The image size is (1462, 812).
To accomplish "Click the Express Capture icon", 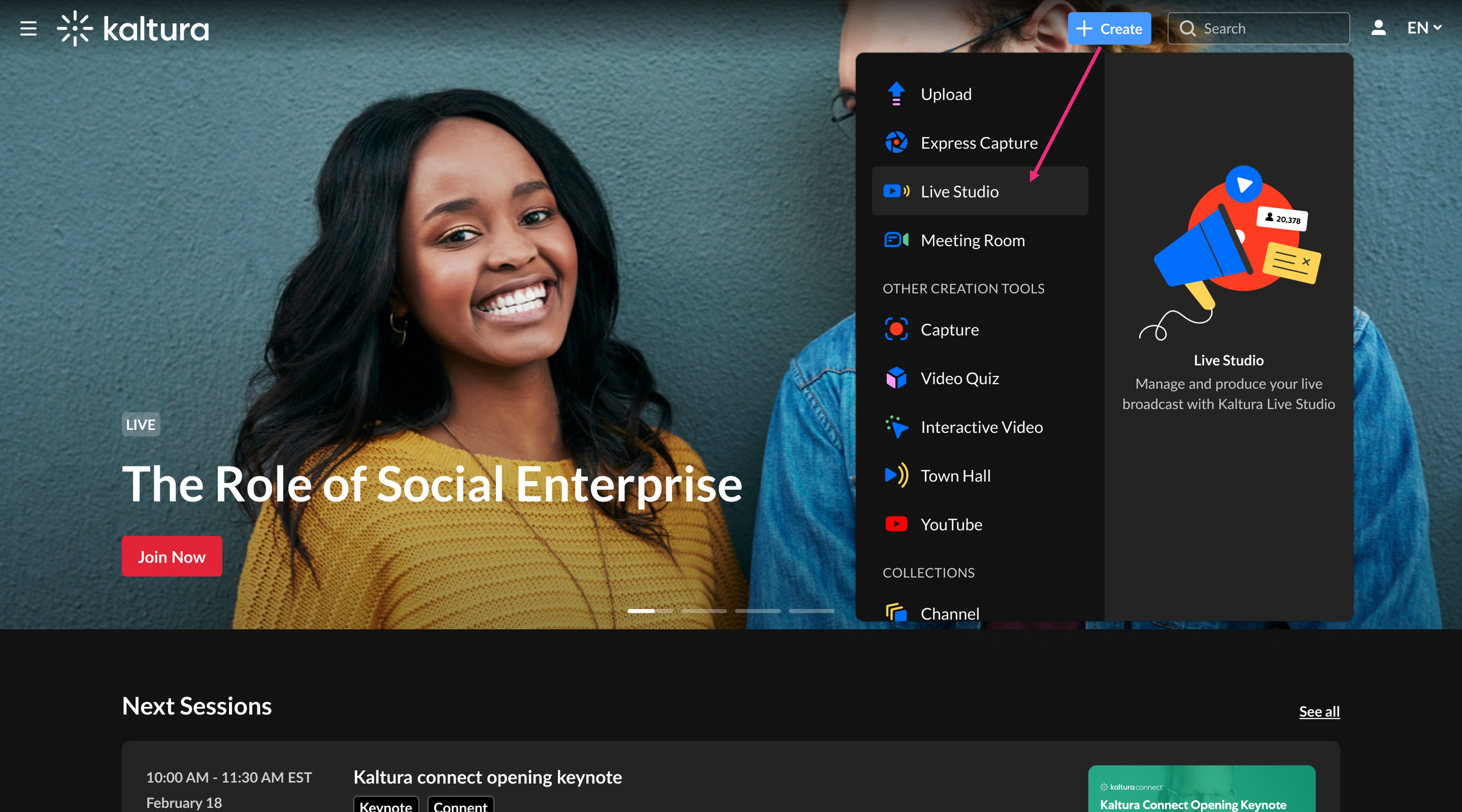I will tap(896, 142).
